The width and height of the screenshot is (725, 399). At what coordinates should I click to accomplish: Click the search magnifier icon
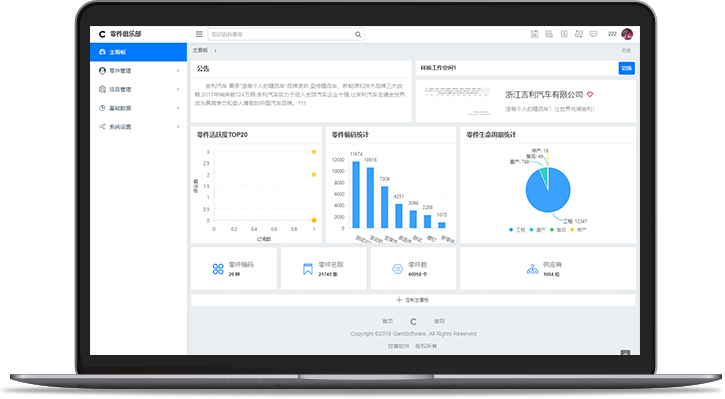(x=358, y=34)
